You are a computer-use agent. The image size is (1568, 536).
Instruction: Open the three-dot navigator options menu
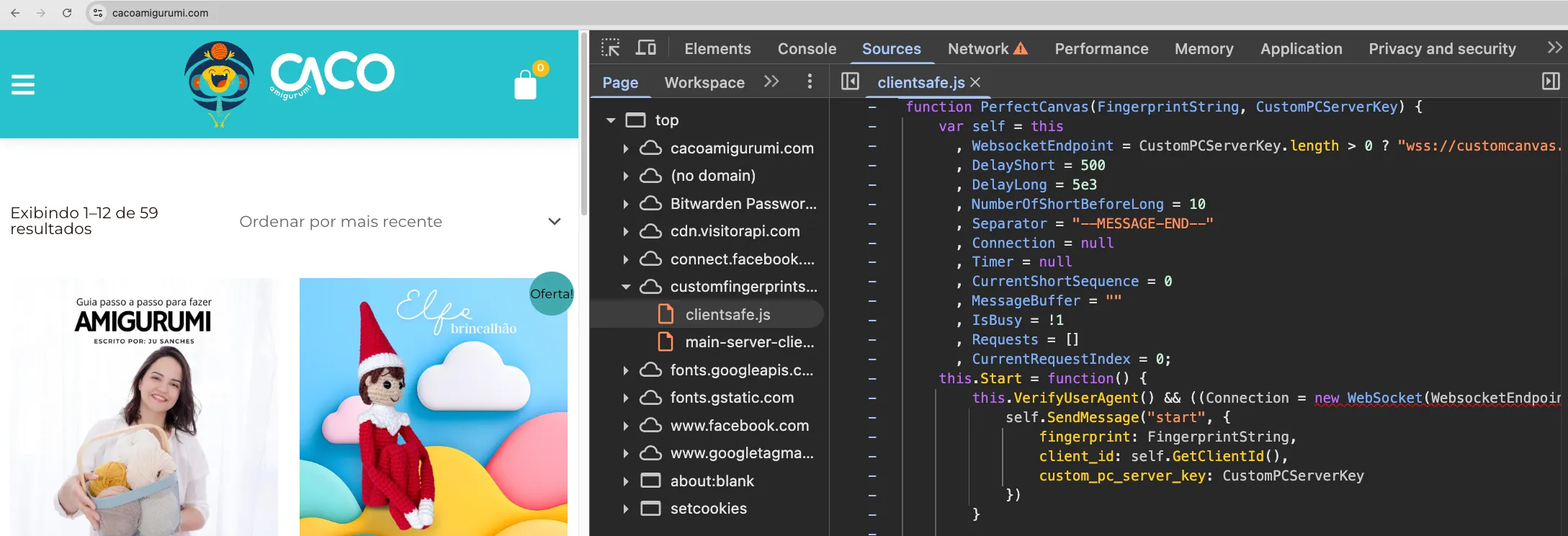click(x=810, y=81)
